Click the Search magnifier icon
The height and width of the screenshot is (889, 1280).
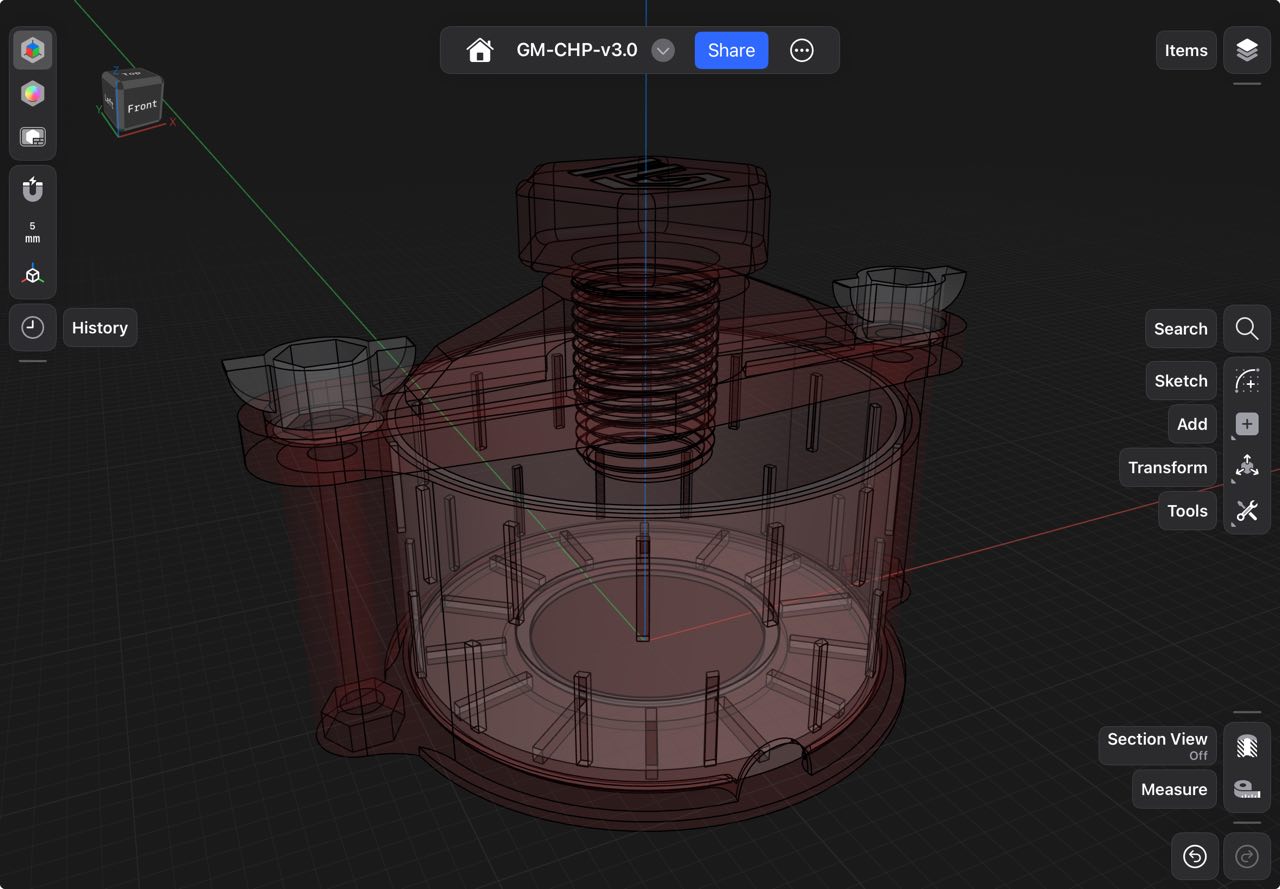(1246, 329)
